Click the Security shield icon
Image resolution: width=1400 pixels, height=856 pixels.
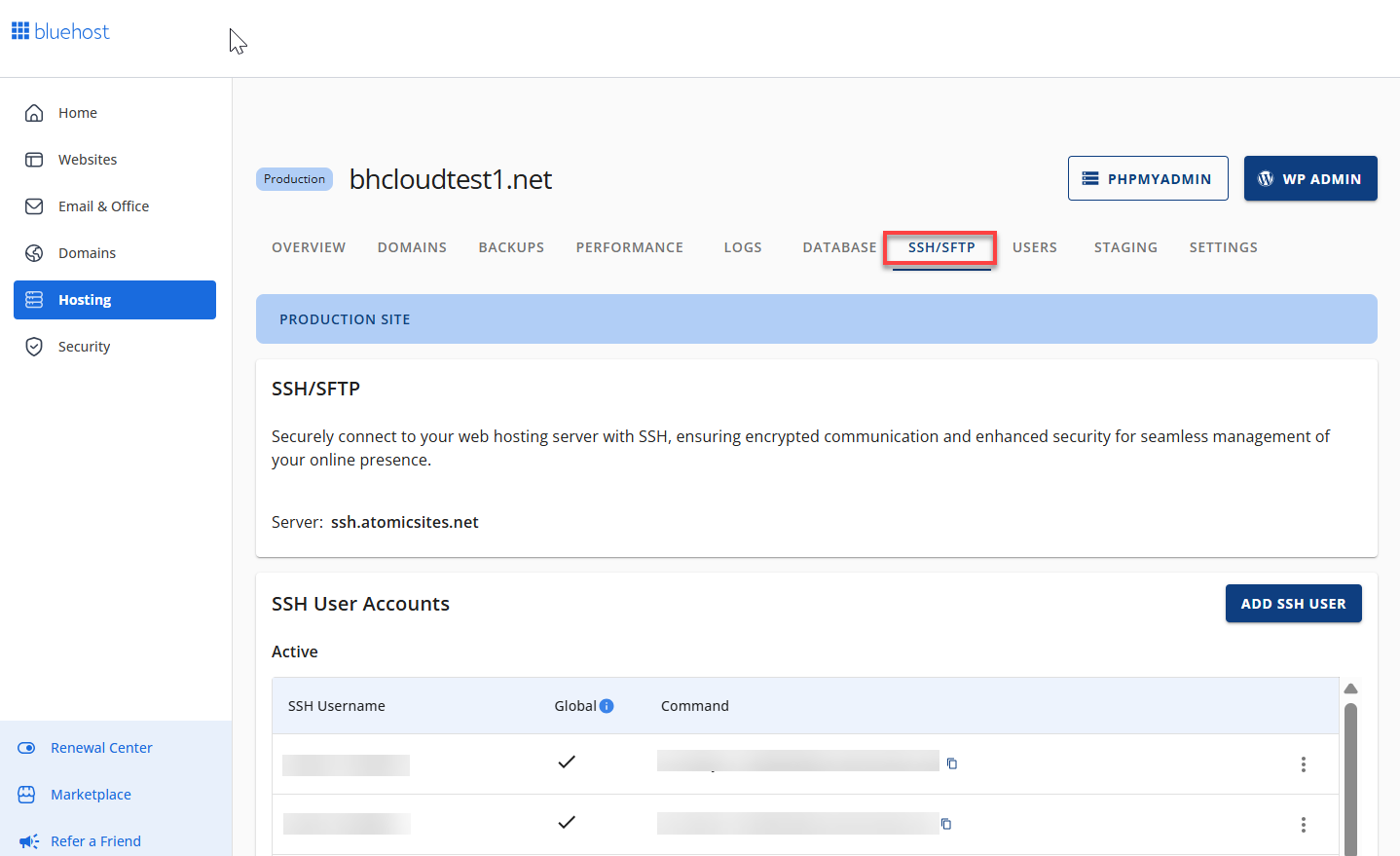(x=34, y=347)
